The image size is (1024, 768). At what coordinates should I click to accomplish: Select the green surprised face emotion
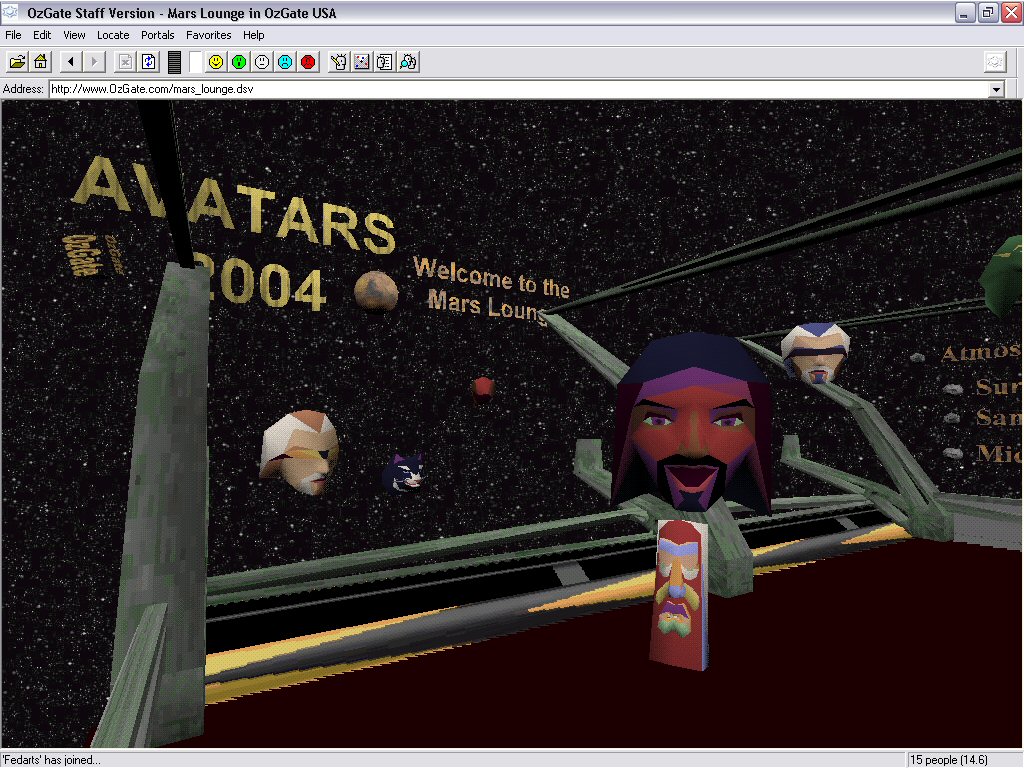click(239, 62)
